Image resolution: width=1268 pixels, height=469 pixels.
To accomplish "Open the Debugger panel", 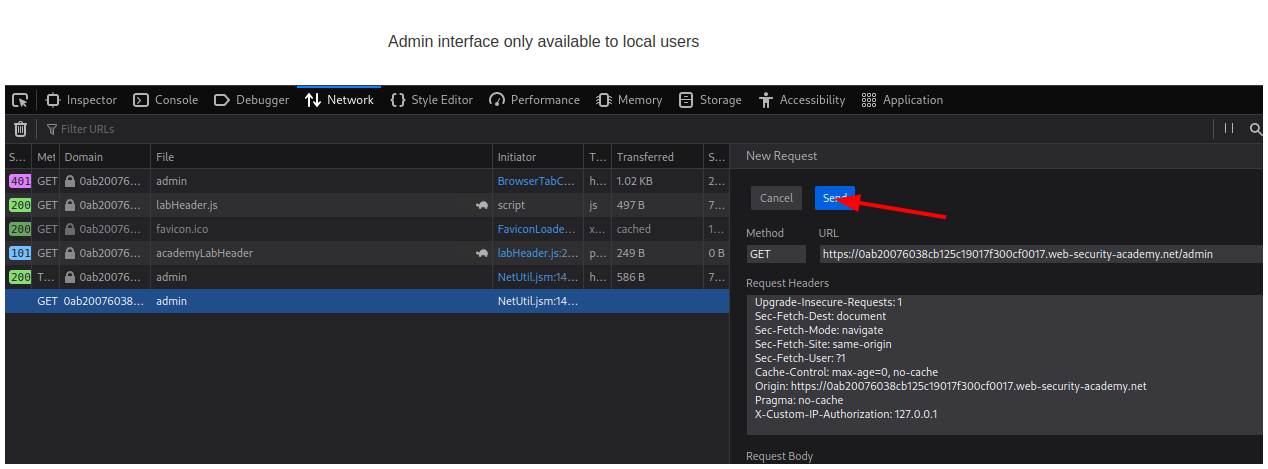I will (252, 100).
